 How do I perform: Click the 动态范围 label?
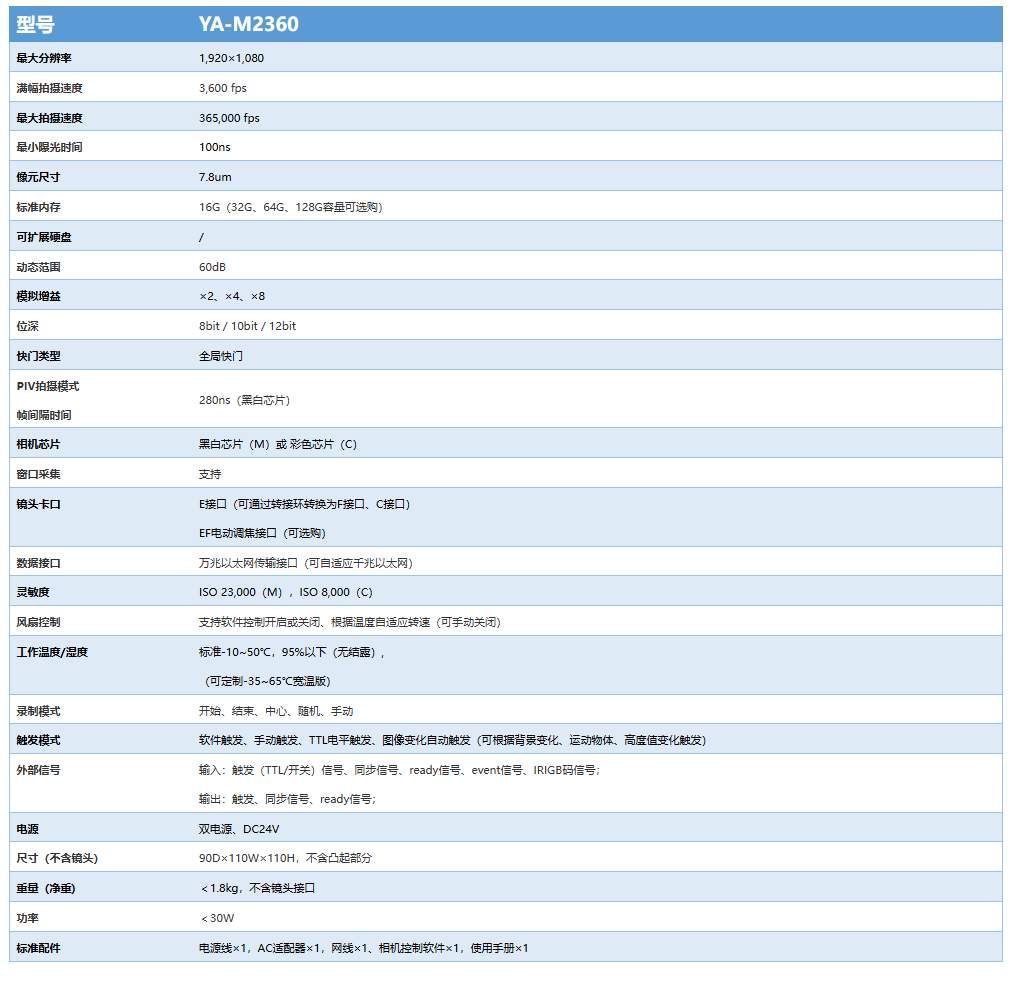[x=38, y=267]
